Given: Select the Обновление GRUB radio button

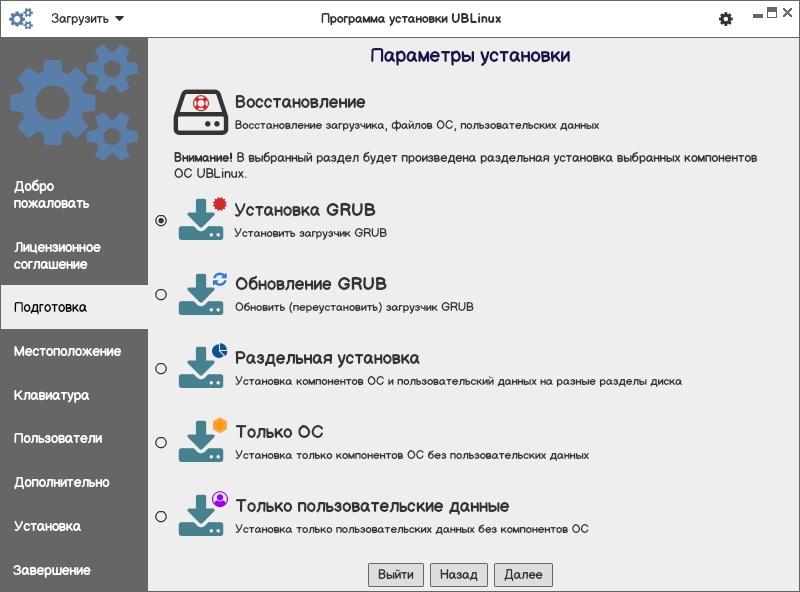Looking at the screenshot, I should [x=161, y=294].
